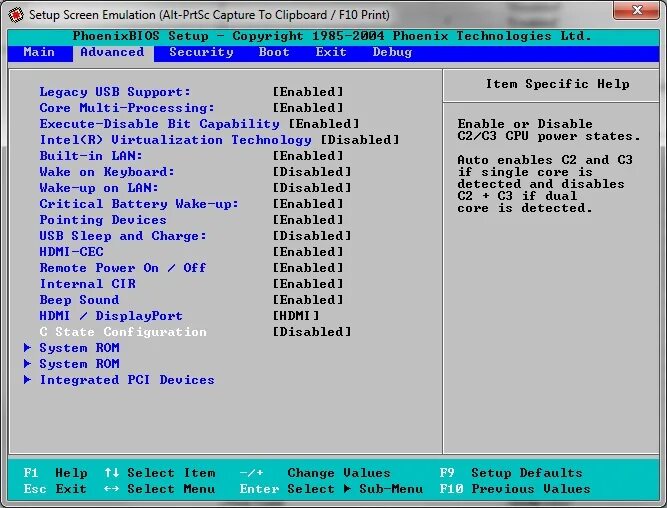Click the red application icon in title bar
This screenshot has height=508, width=667.
point(16,15)
